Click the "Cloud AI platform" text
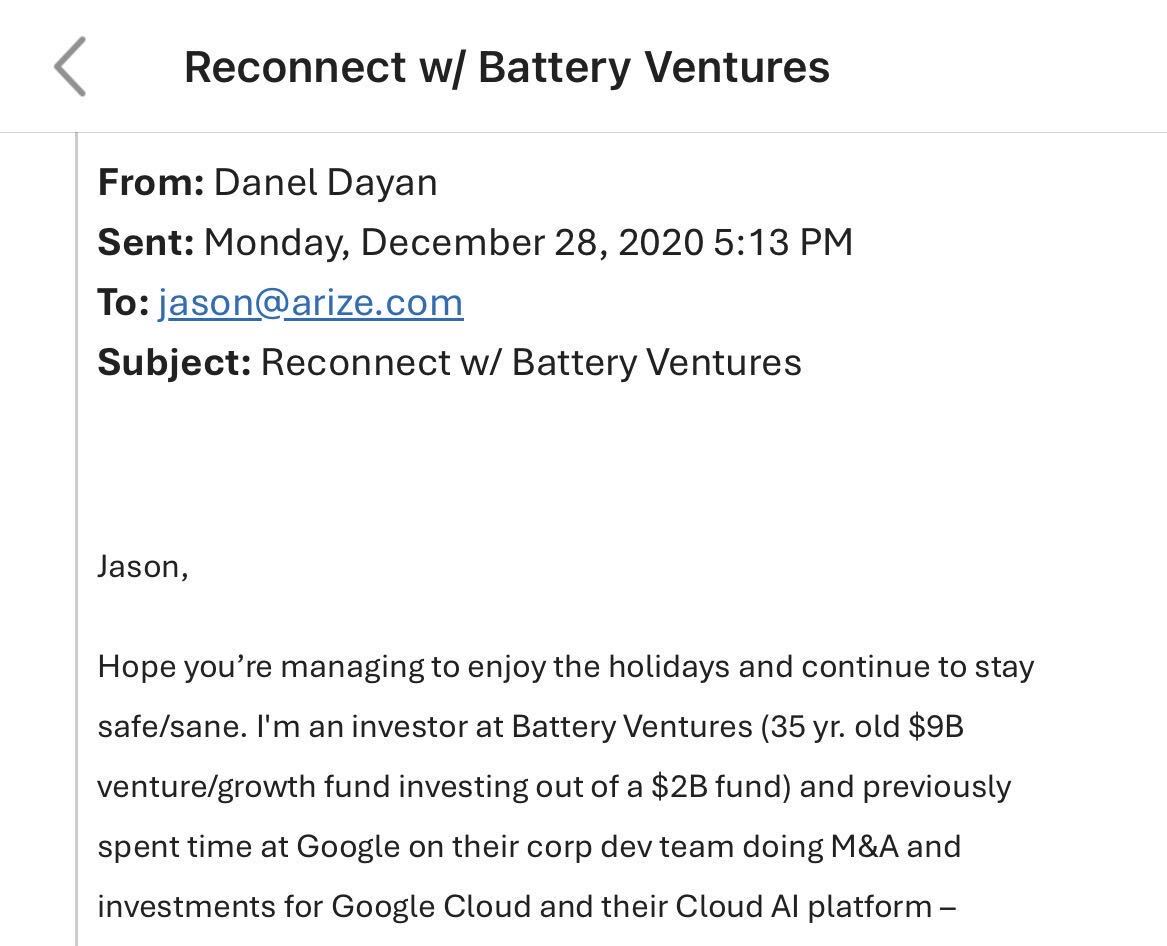Image resolution: width=1167 pixels, height=946 pixels. [803, 907]
